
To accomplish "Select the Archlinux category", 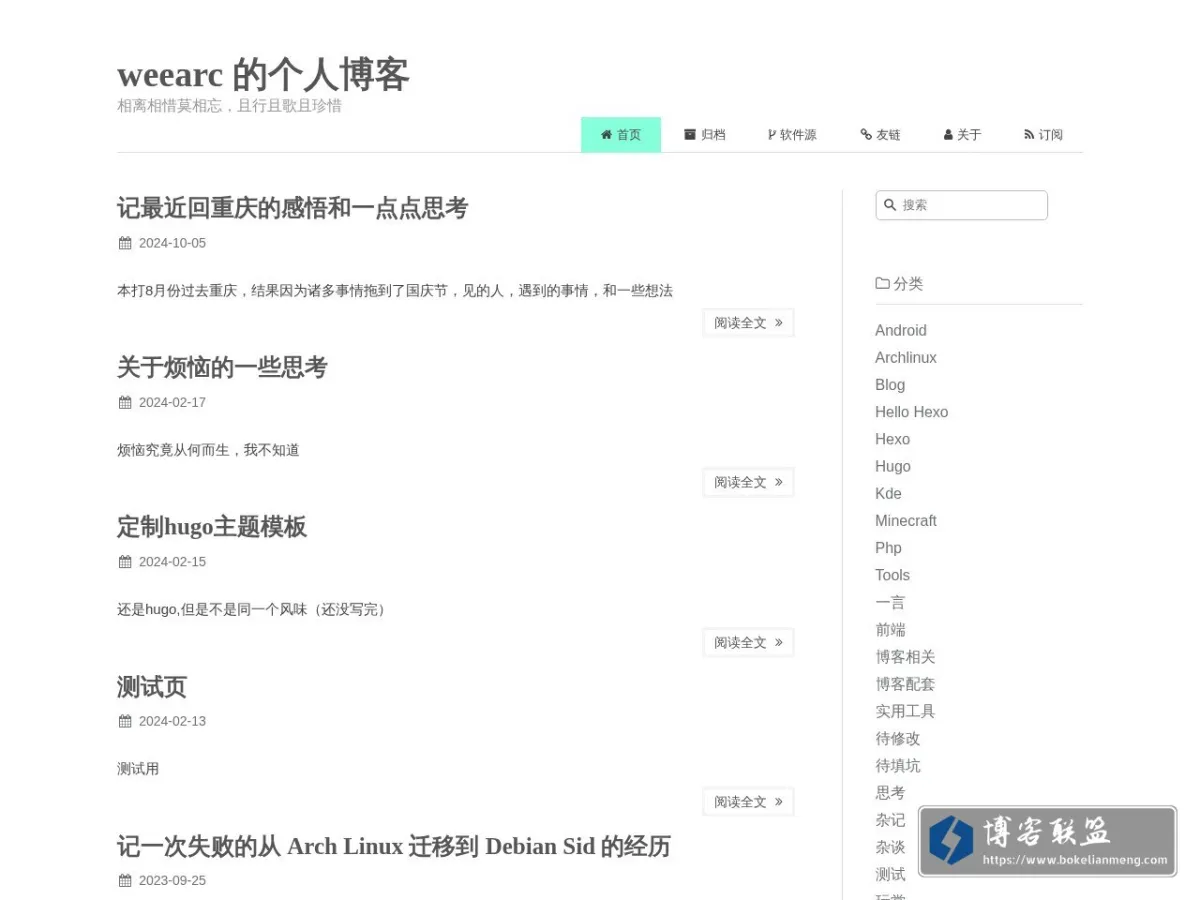I will (x=906, y=358).
